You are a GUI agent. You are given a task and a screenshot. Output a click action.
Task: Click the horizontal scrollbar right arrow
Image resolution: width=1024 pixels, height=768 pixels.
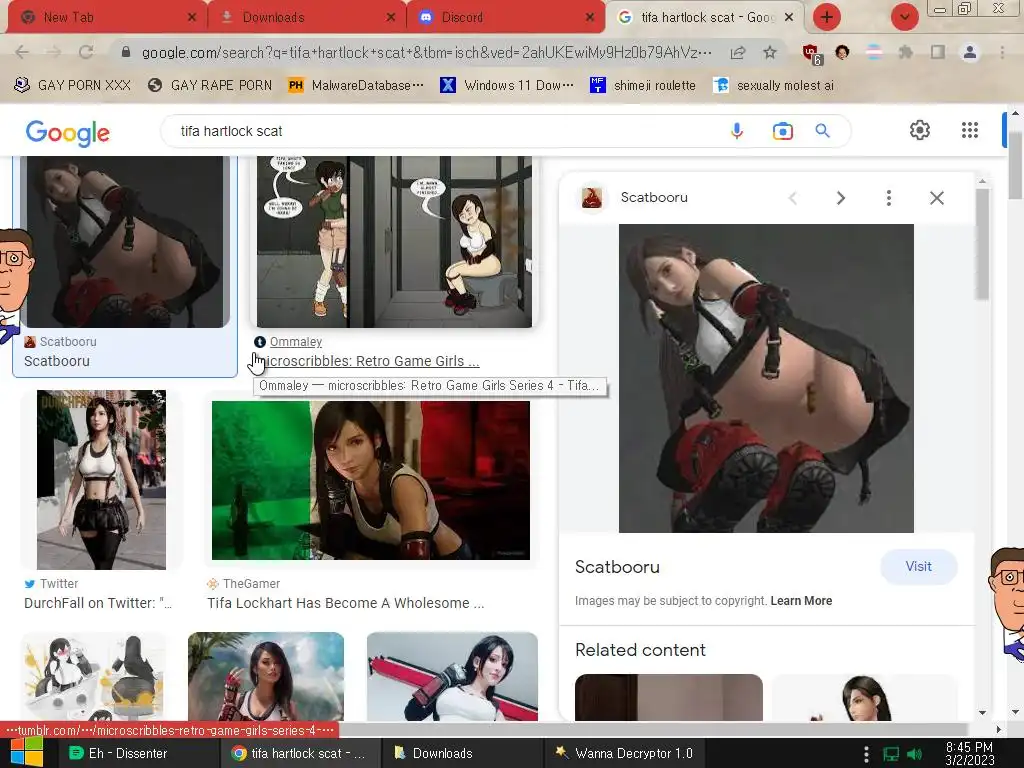(x=999, y=729)
